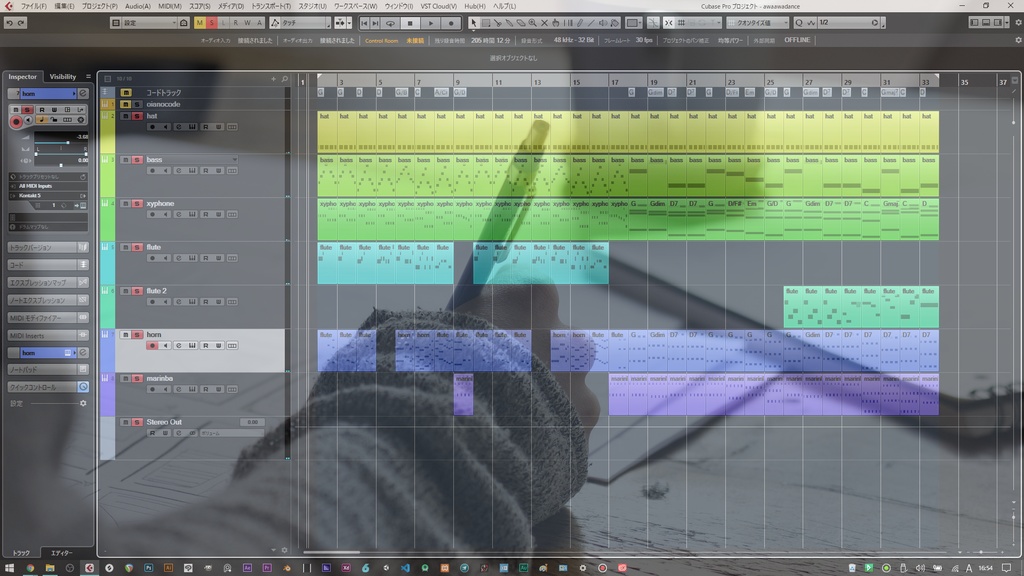Toggle global Solo S button in toolbar
The width and height of the screenshot is (1024, 576).
click(x=211, y=23)
